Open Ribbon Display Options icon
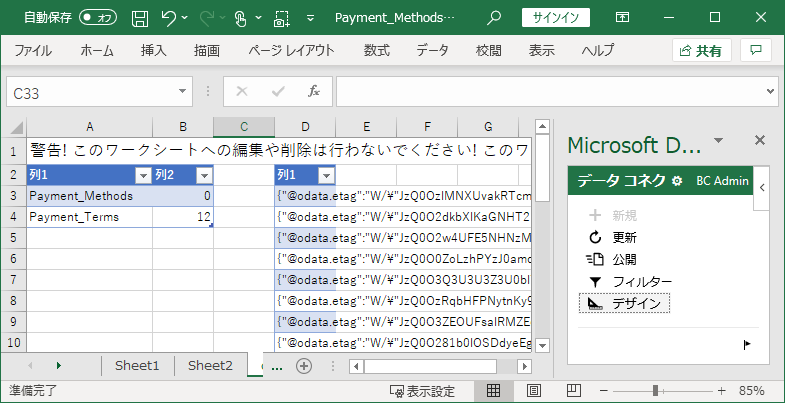785x403 pixels. pos(622,18)
